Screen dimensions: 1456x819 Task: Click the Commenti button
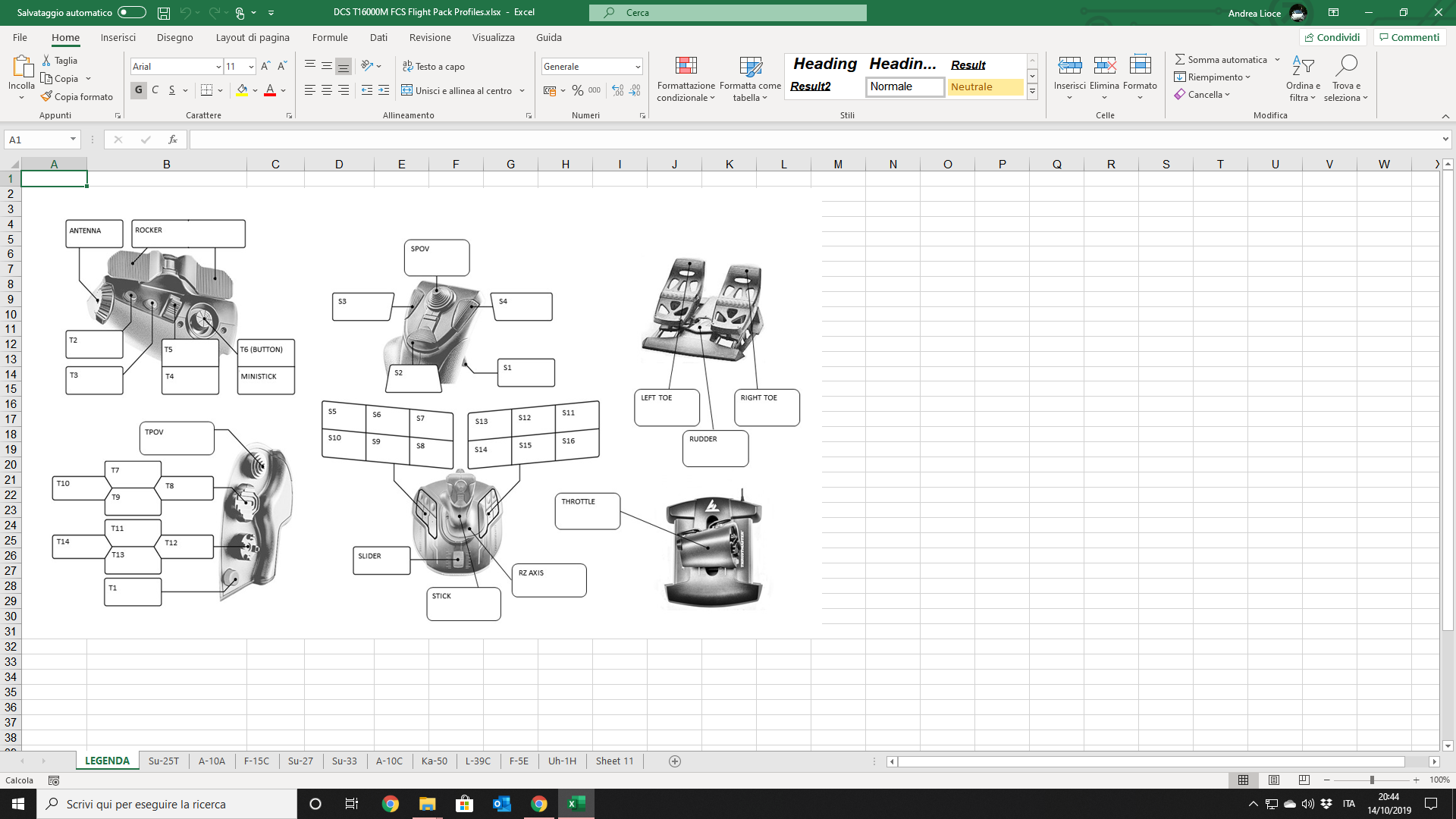(x=1409, y=37)
